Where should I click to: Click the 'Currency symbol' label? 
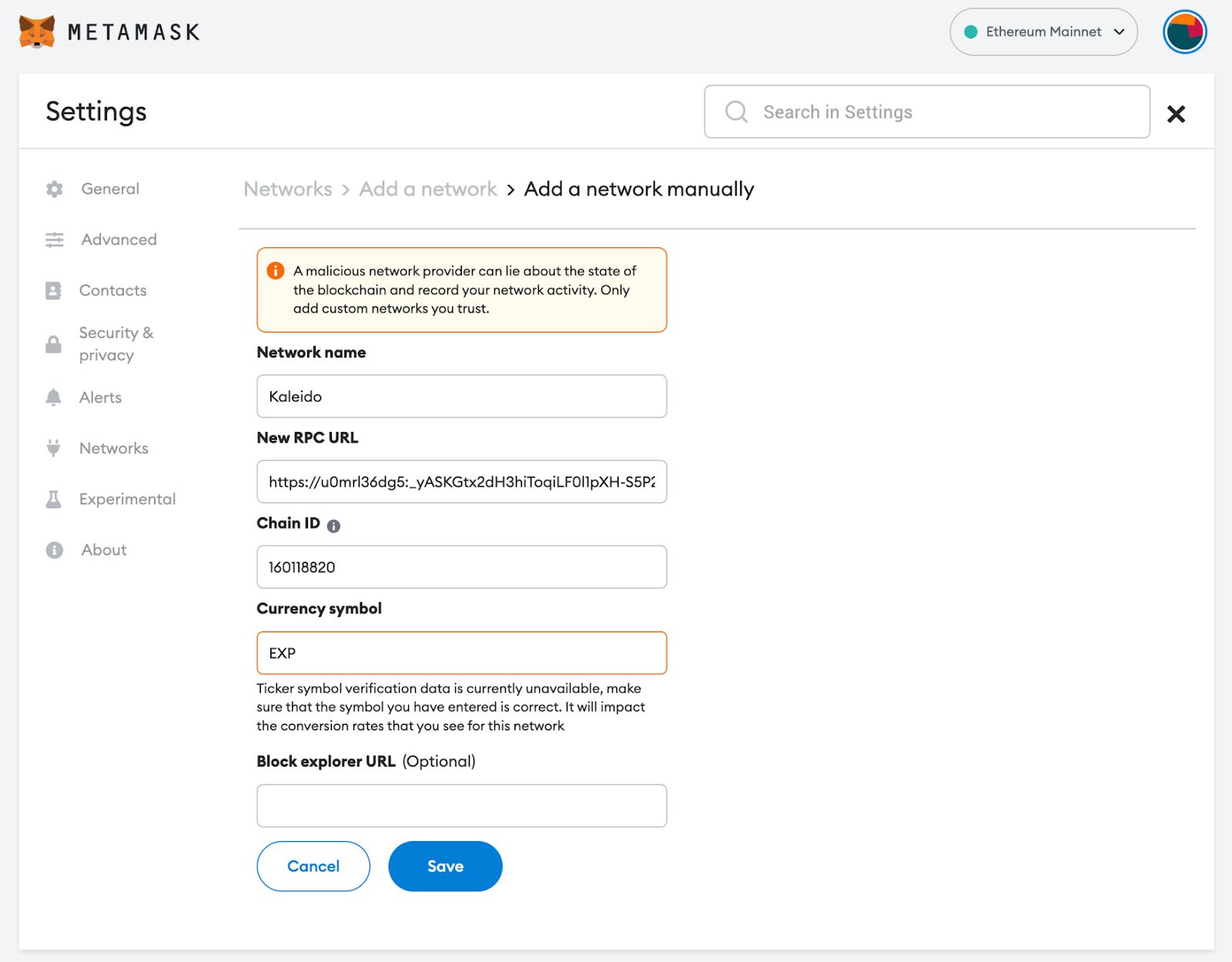point(319,608)
